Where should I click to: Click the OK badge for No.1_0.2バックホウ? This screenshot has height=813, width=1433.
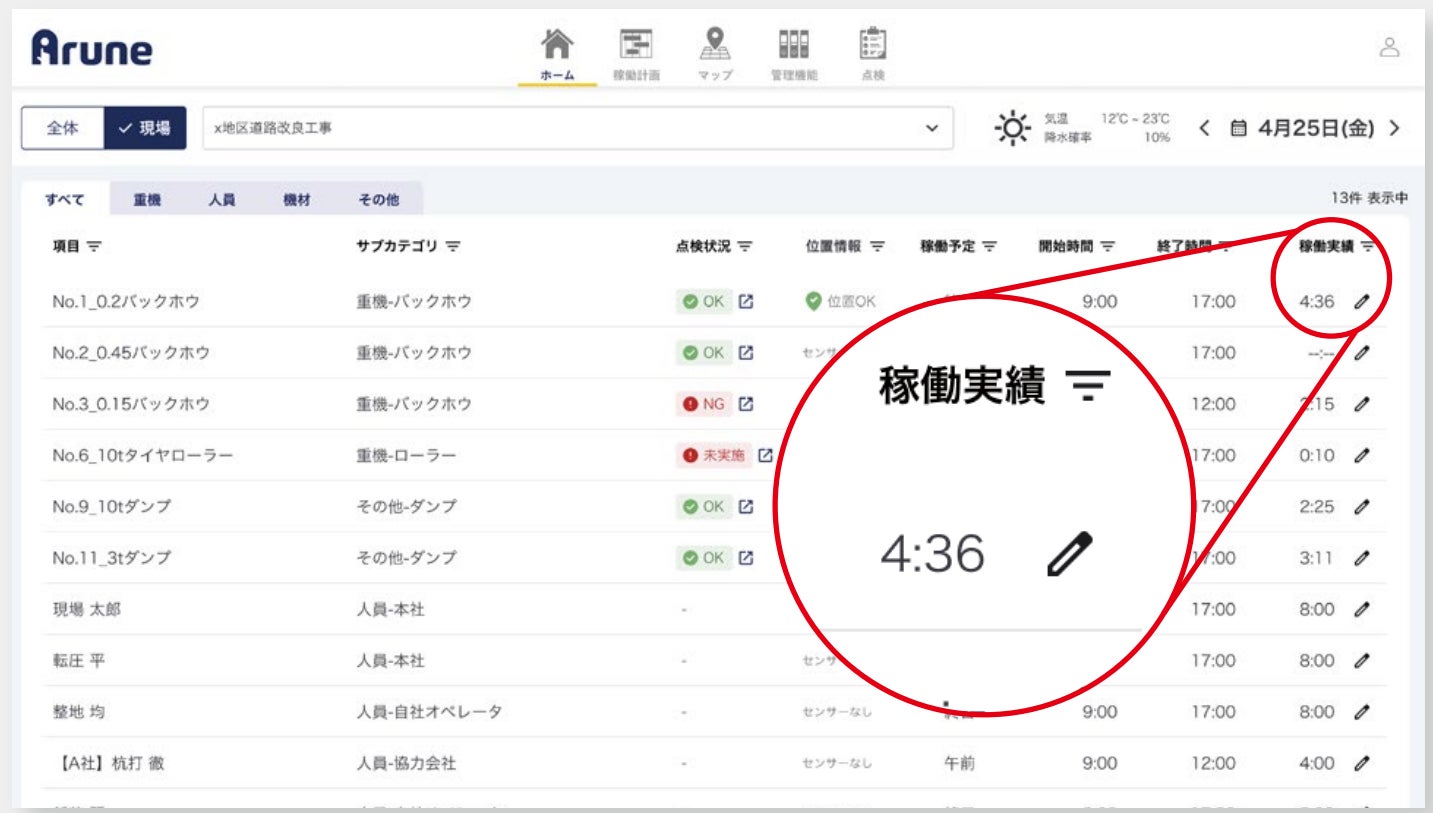[704, 301]
